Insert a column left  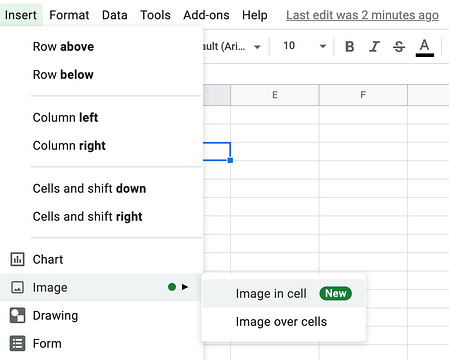tap(101, 117)
